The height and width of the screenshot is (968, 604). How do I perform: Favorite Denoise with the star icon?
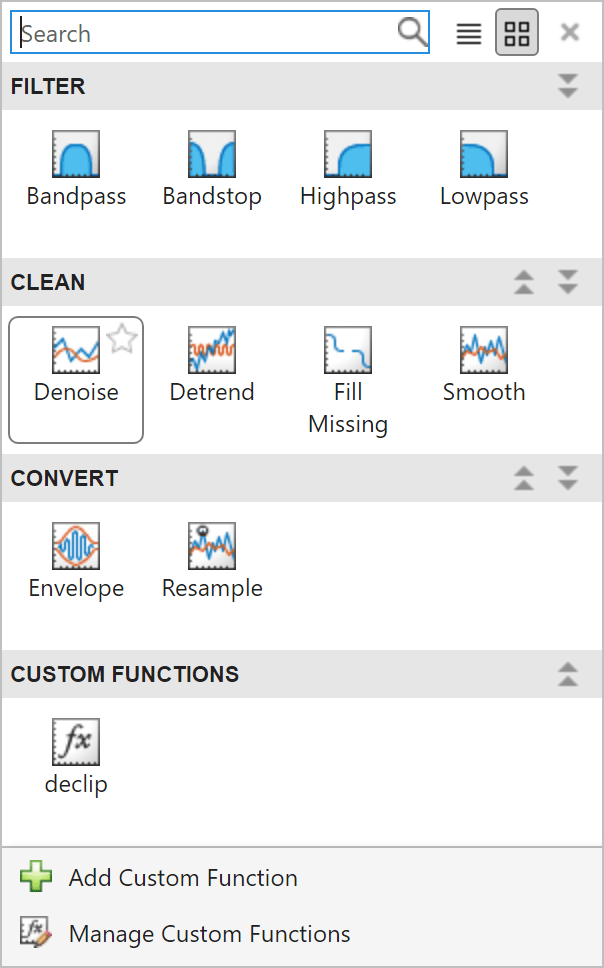[x=122, y=339]
